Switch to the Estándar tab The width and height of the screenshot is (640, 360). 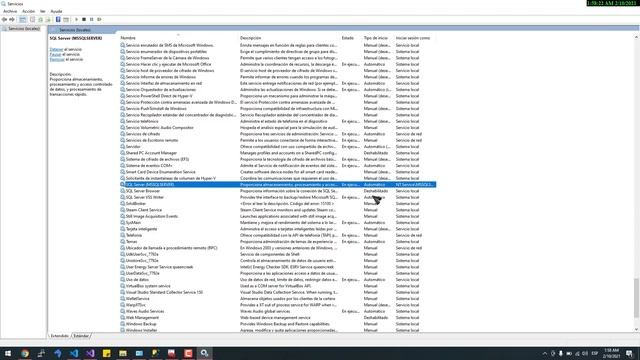81,336
